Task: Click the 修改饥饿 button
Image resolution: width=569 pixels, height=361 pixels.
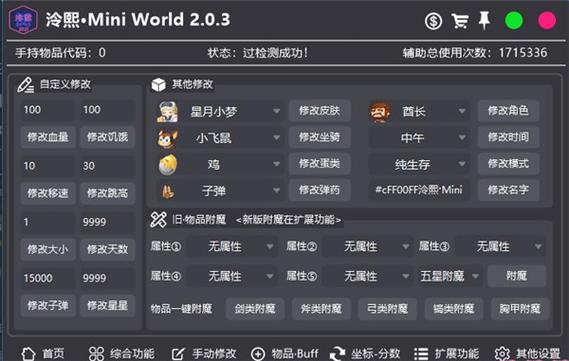Action: 107,137
